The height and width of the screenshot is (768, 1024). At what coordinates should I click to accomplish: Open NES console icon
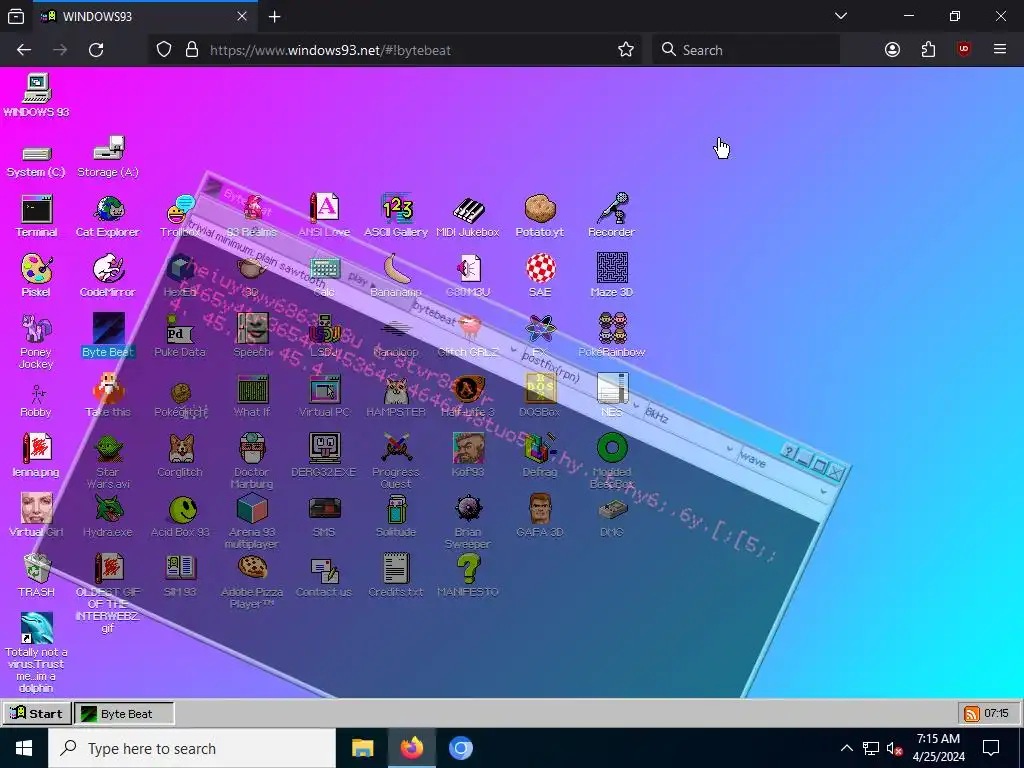[612, 388]
